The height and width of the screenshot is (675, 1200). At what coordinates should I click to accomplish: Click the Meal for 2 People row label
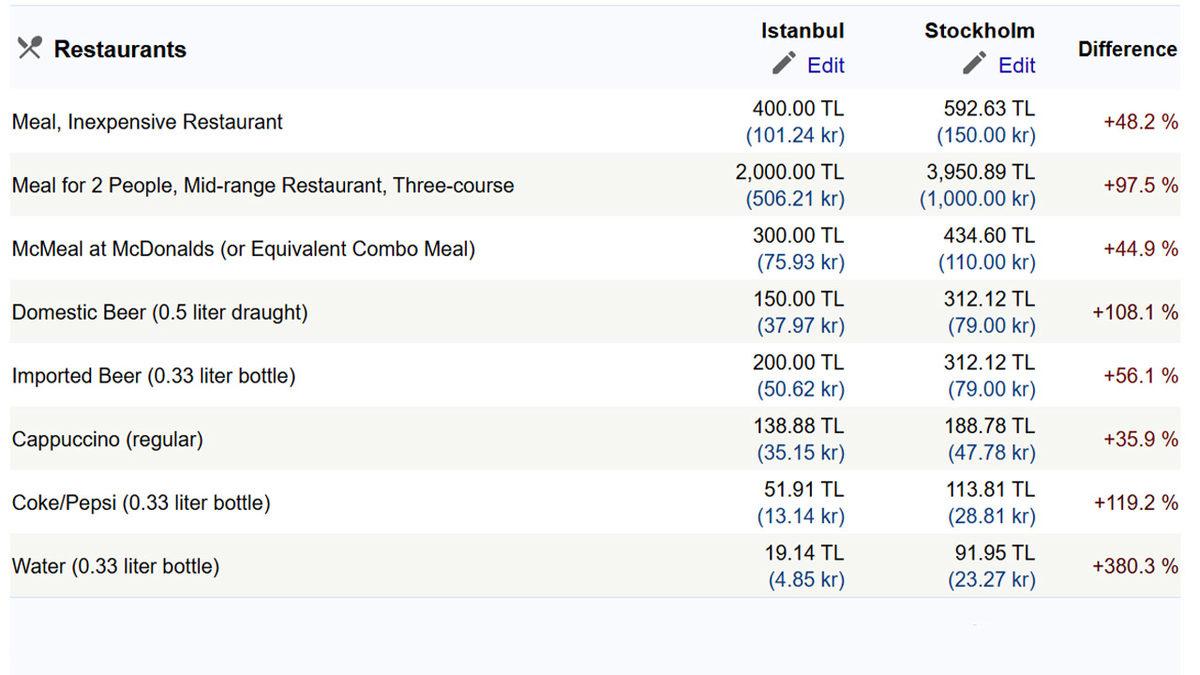(263, 185)
